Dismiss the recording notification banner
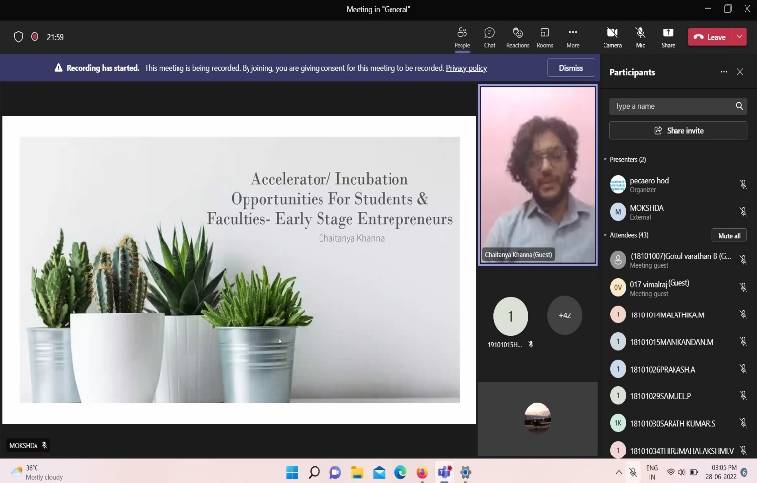The image size is (757, 483). (x=571, y=68)
